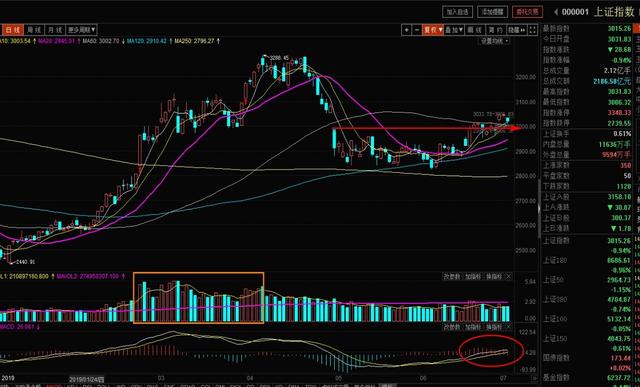Click the MA250 legend label

[195, 41]
